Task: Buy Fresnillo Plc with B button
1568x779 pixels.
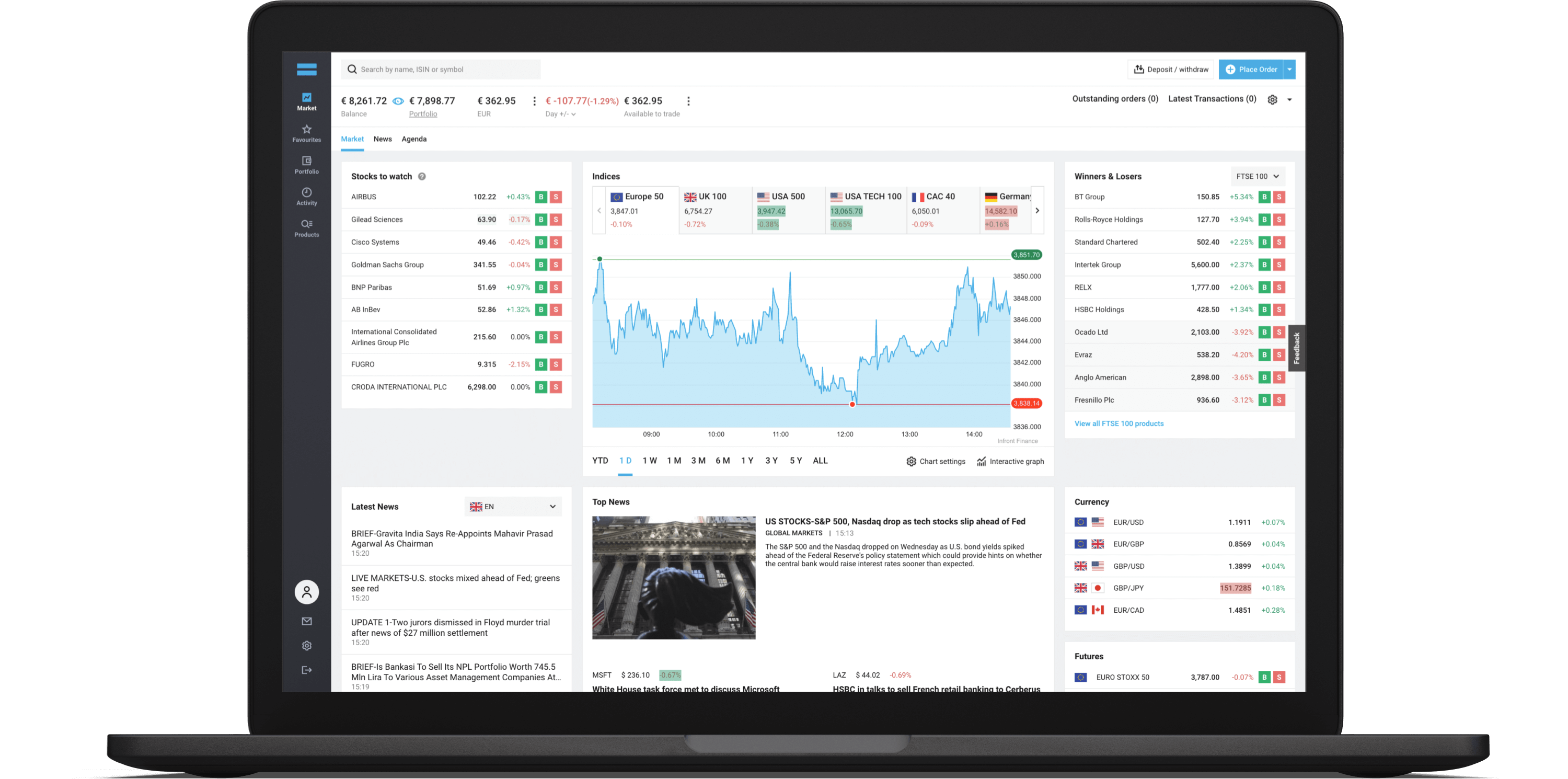Action: click(1264, 400)
